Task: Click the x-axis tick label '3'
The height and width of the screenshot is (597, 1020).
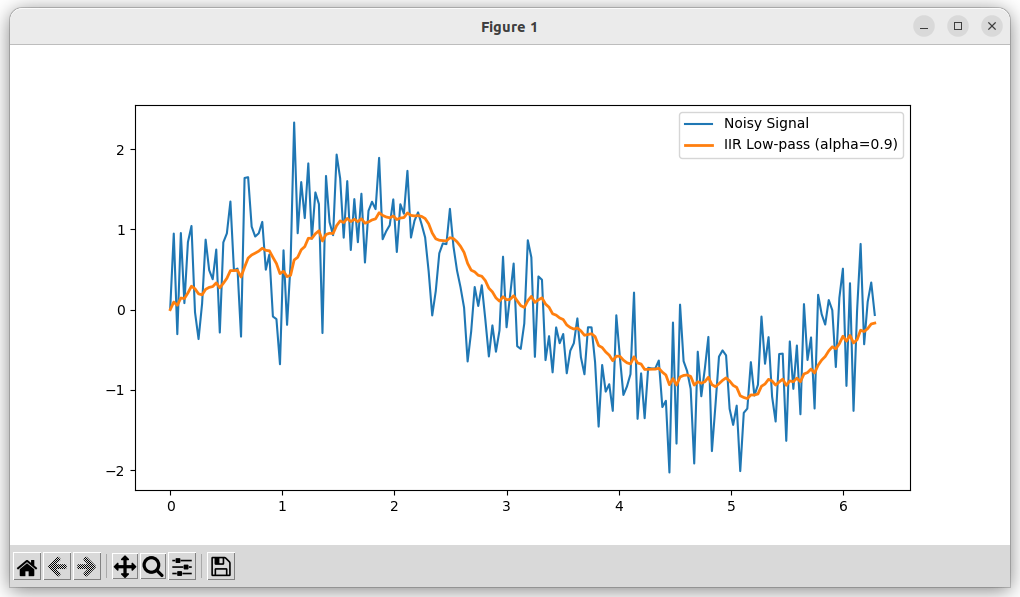Action: click(507, 507)
